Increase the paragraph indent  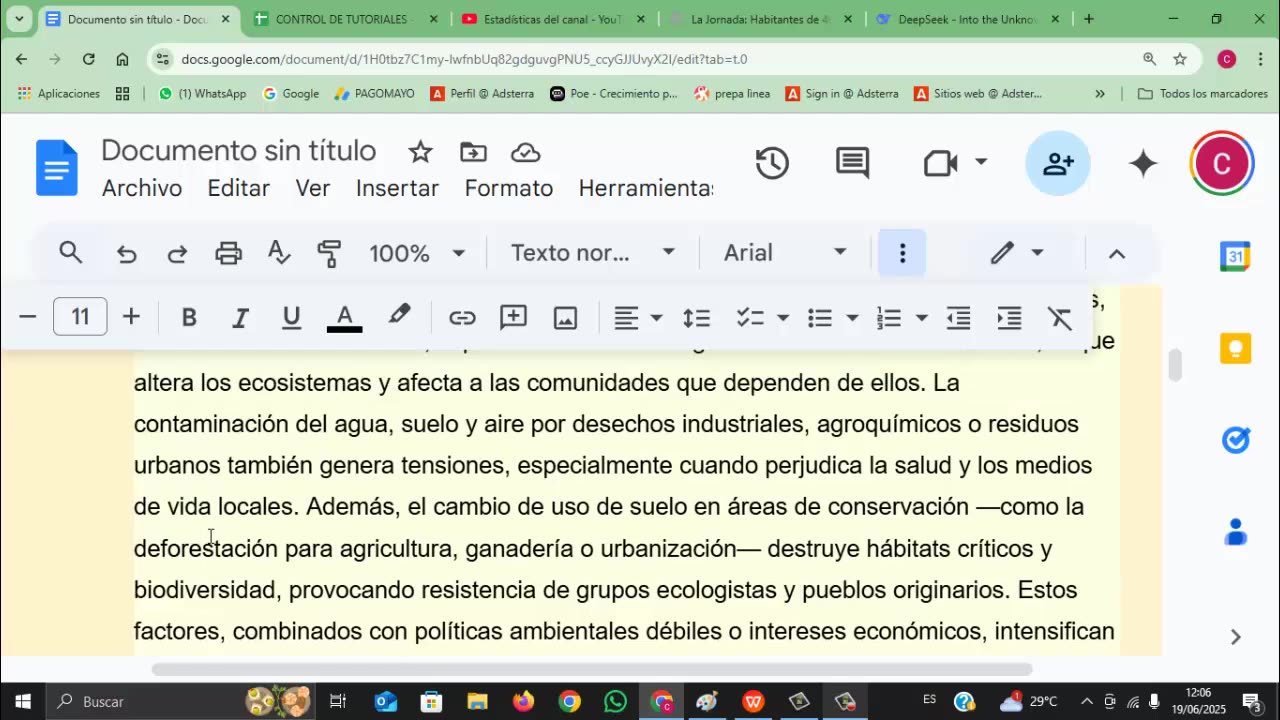(1009, 318)
